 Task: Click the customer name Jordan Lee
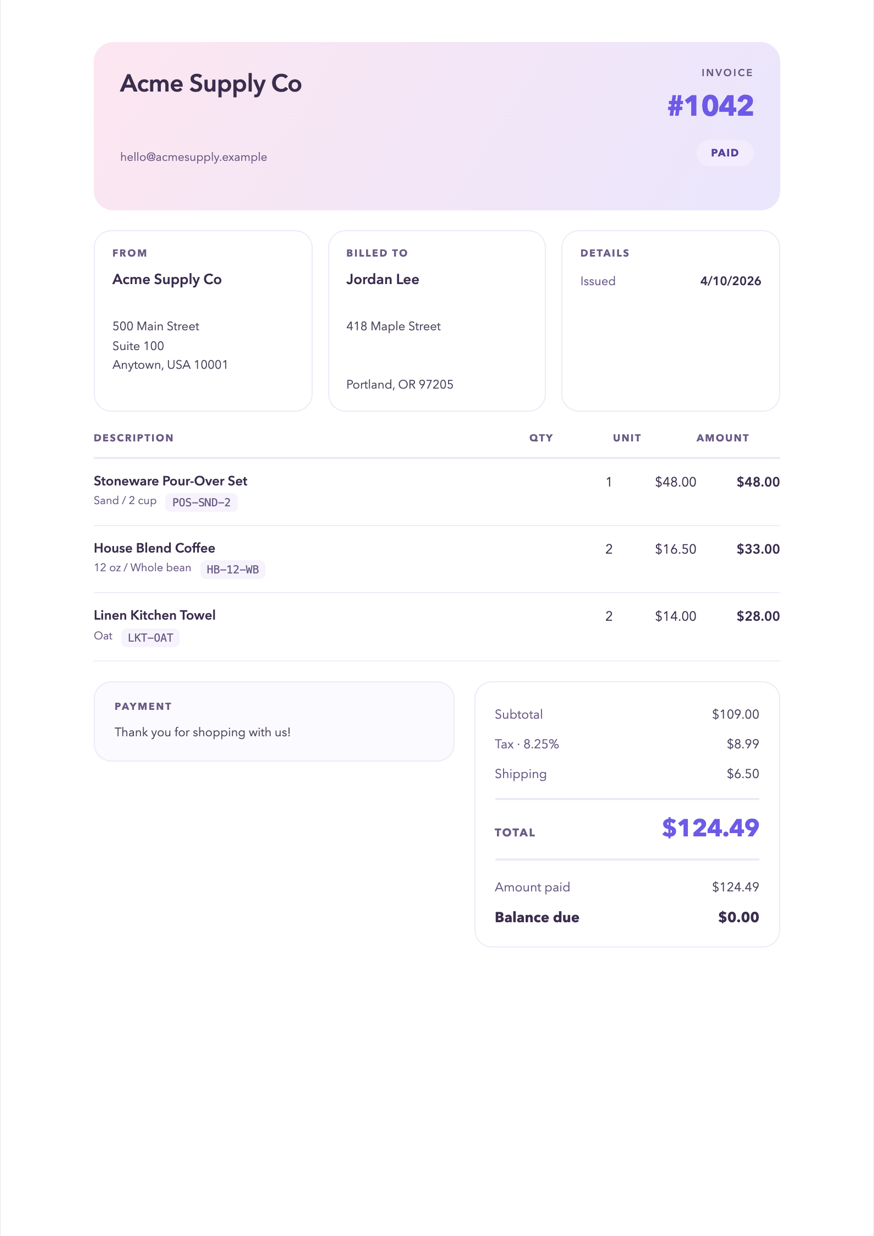(383, 279)
